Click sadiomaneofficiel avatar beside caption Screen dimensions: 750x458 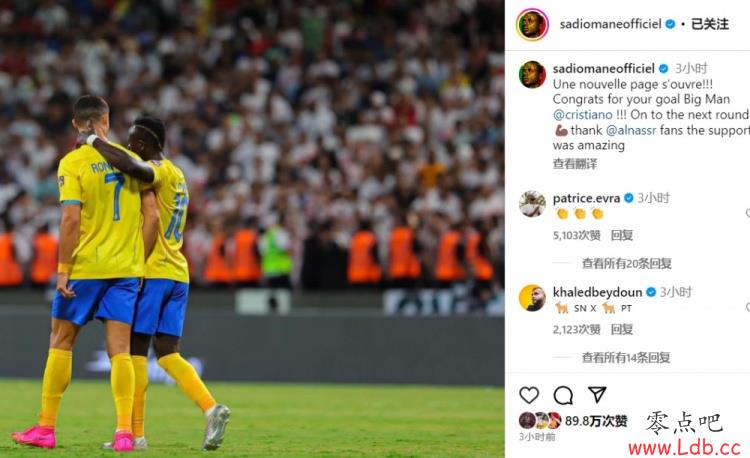point(532,75)
